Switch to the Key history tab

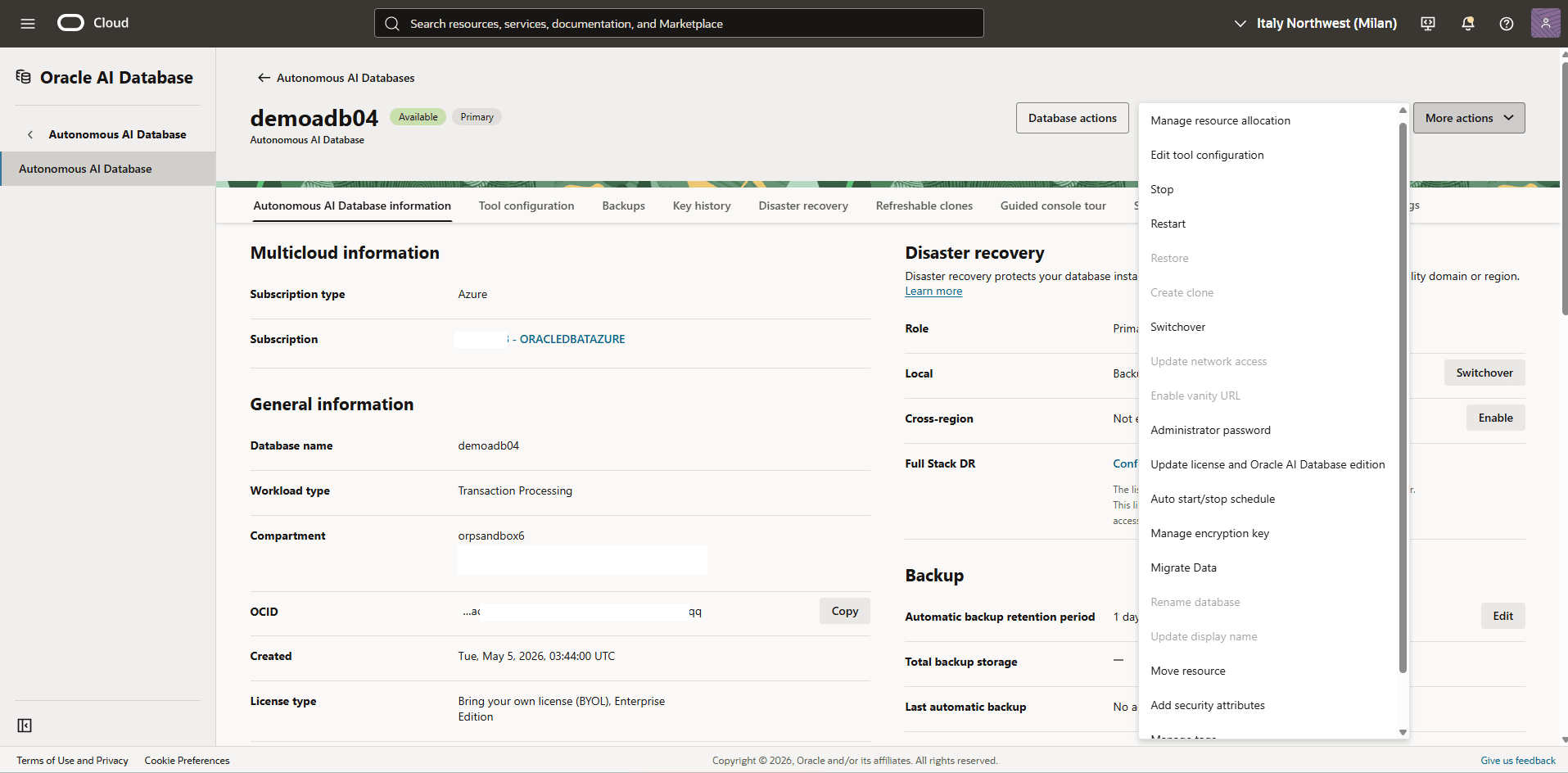tap(702, 206)
